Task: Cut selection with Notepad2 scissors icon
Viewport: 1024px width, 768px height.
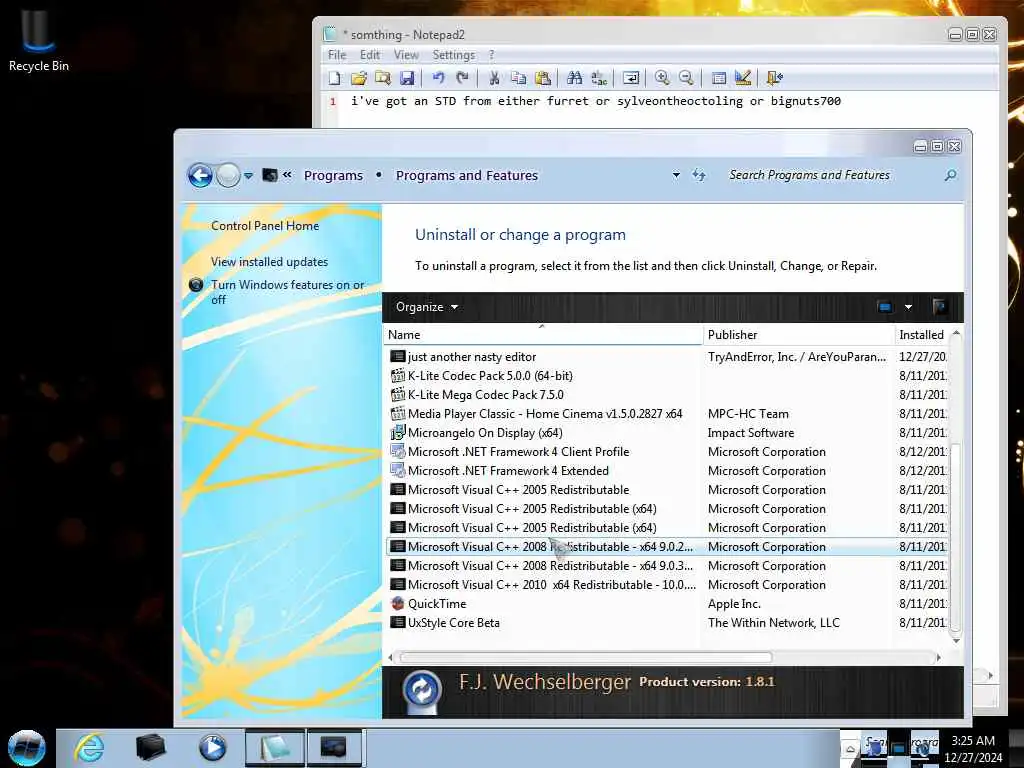Action: coord(494,78)
